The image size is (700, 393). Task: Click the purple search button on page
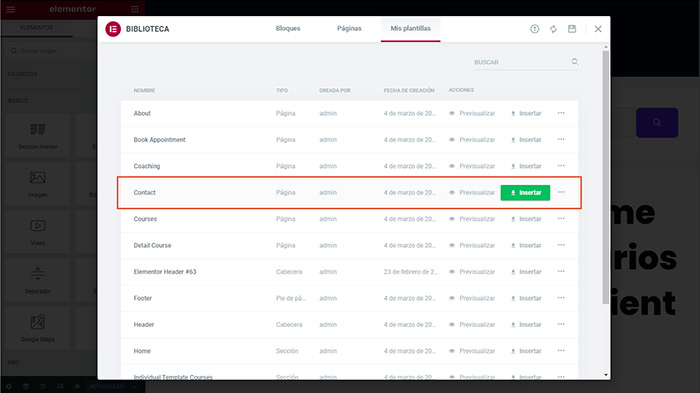point(657,122)
